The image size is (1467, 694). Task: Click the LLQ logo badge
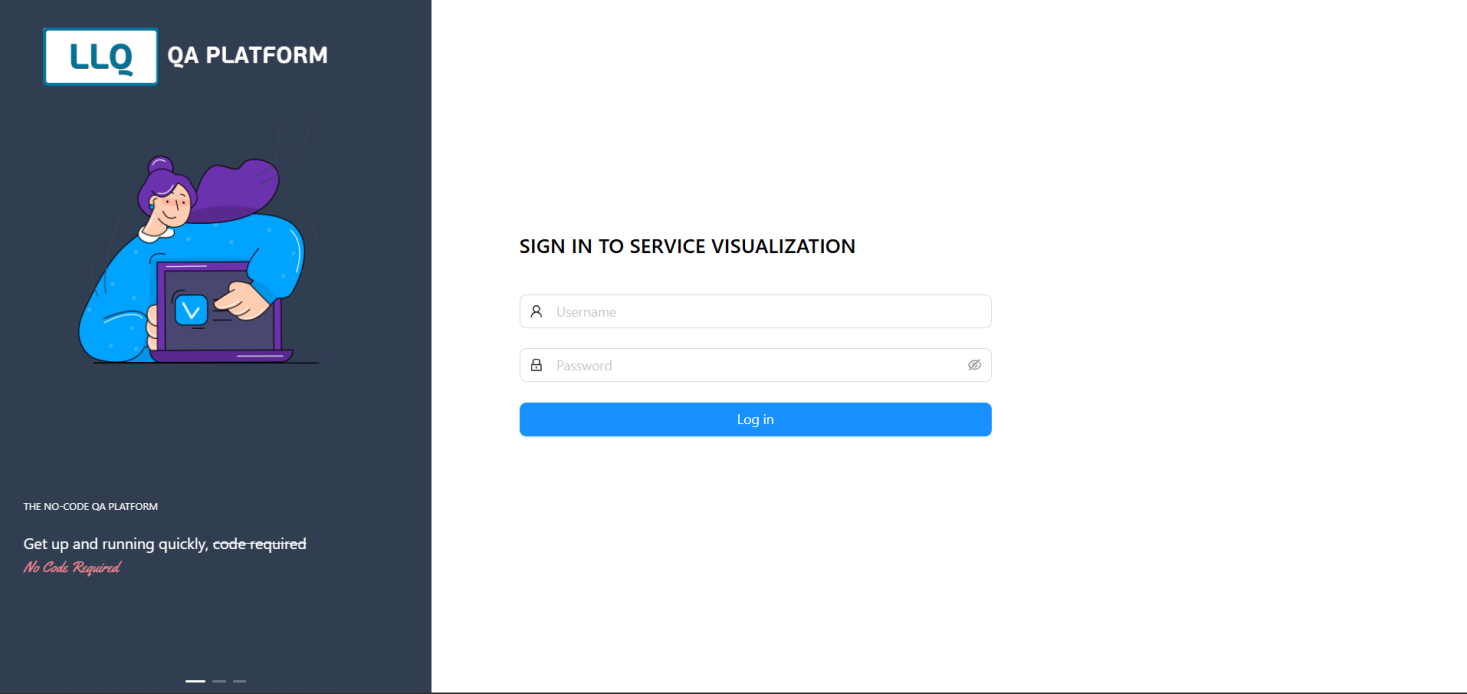coord(101,56)
